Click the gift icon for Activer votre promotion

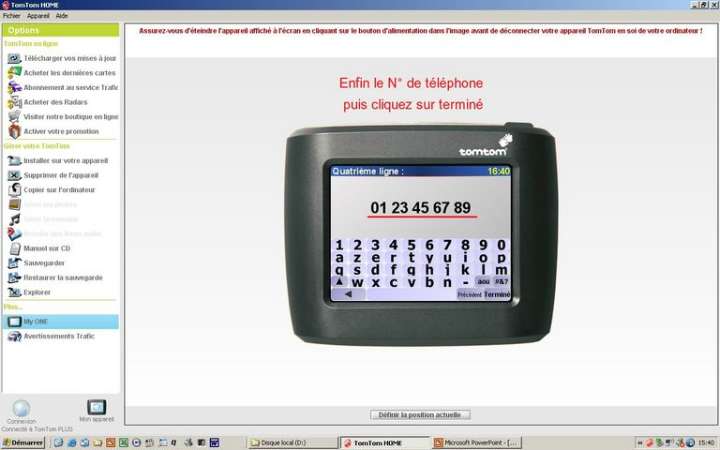14,131
